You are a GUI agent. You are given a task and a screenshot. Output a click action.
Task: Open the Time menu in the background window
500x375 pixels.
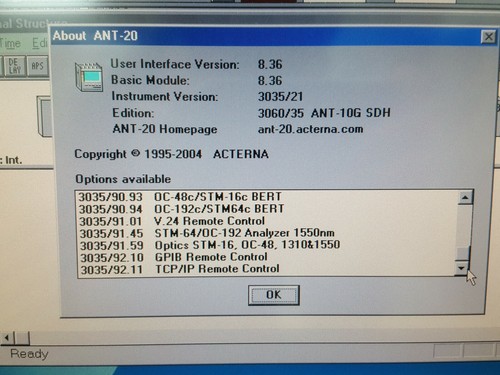[10, 43]
